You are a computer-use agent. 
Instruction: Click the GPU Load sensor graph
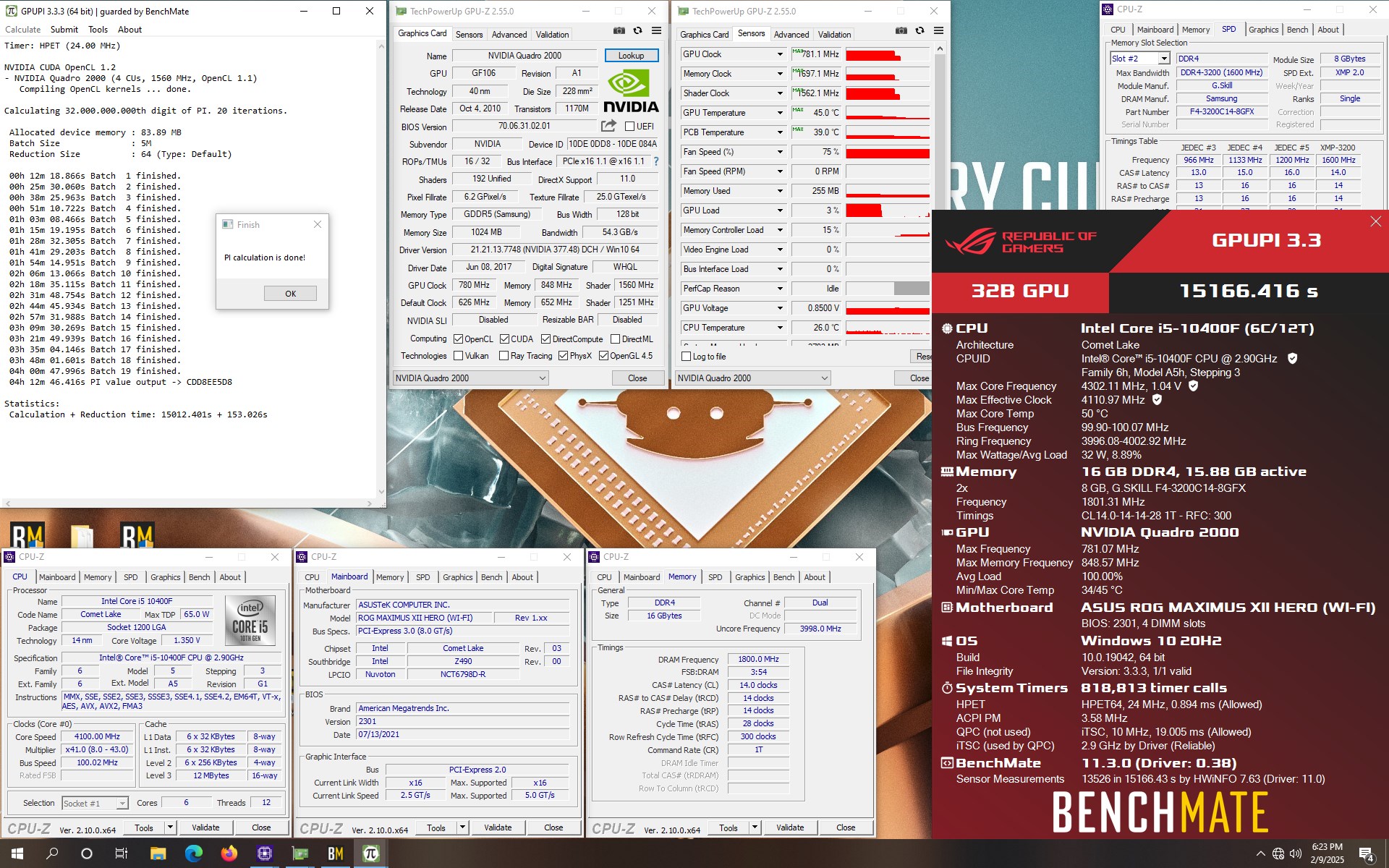point(888,210)
